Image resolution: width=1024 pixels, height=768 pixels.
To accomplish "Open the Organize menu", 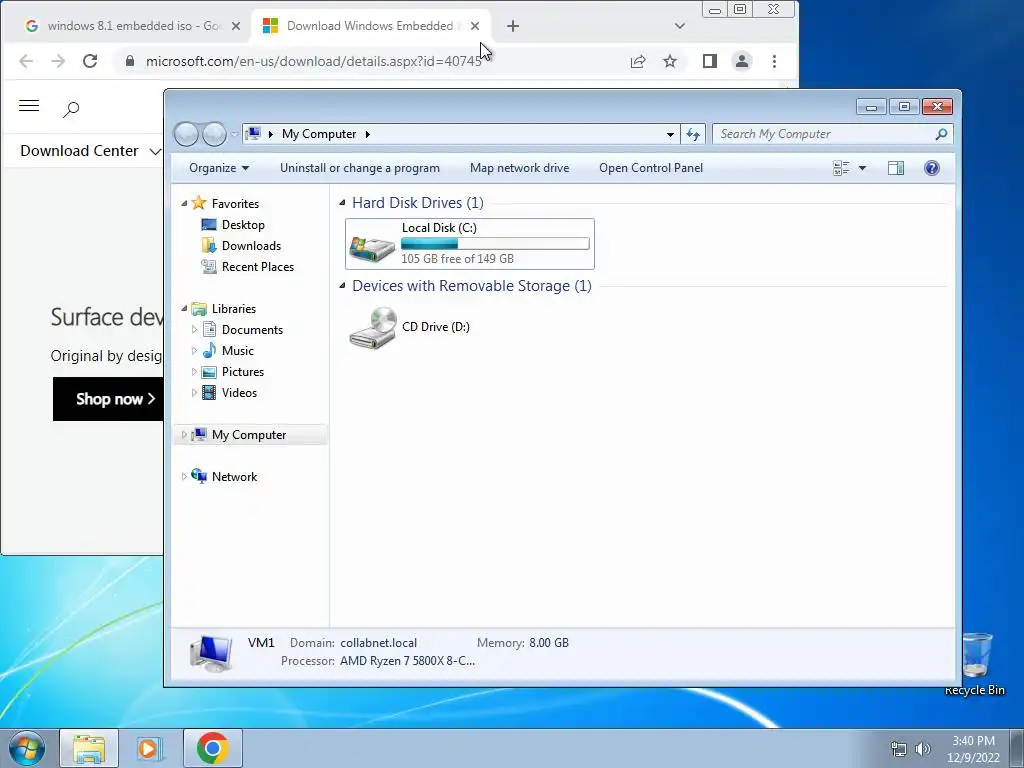I will (x=219, y=168).
